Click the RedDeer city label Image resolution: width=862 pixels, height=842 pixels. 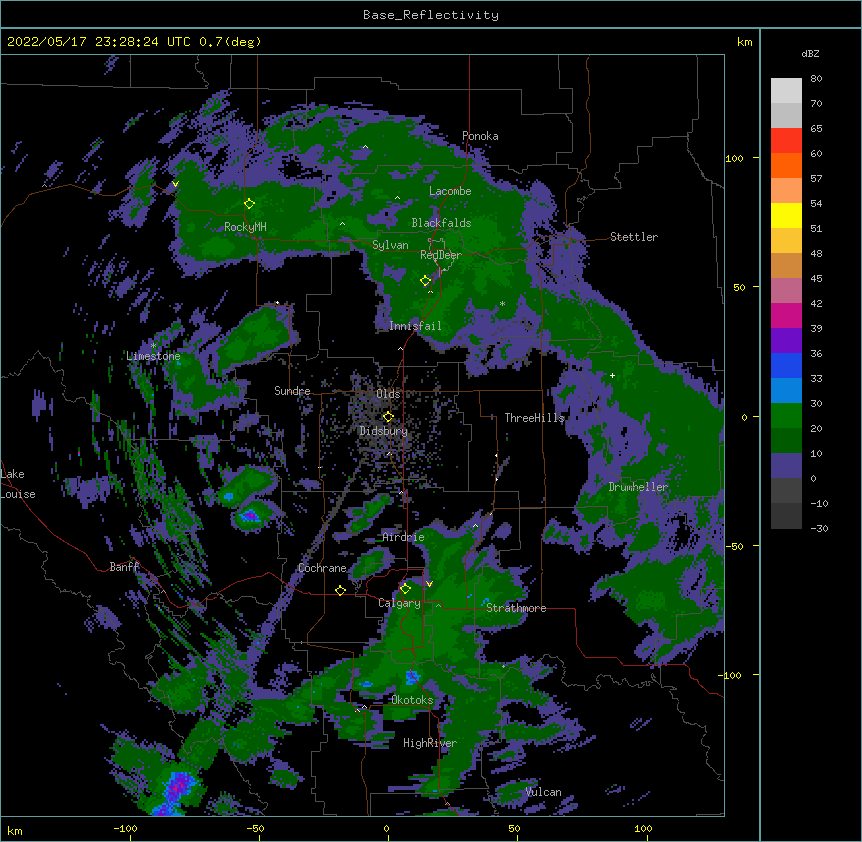[440, 255]
